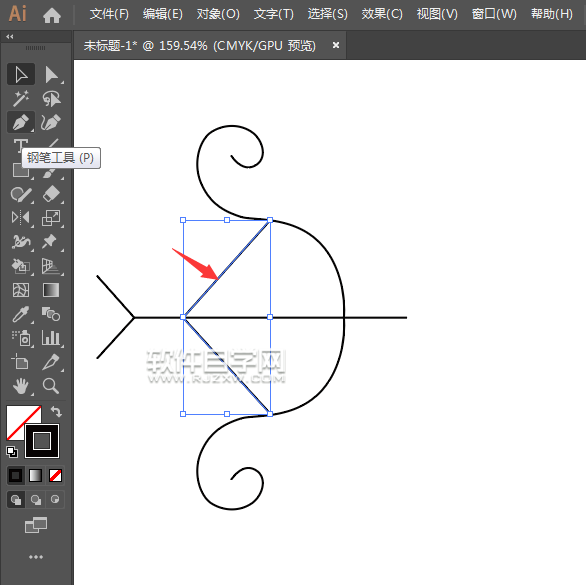
Task: Choose the Zoom magnifier tool
Action: [x=51, y=386]
